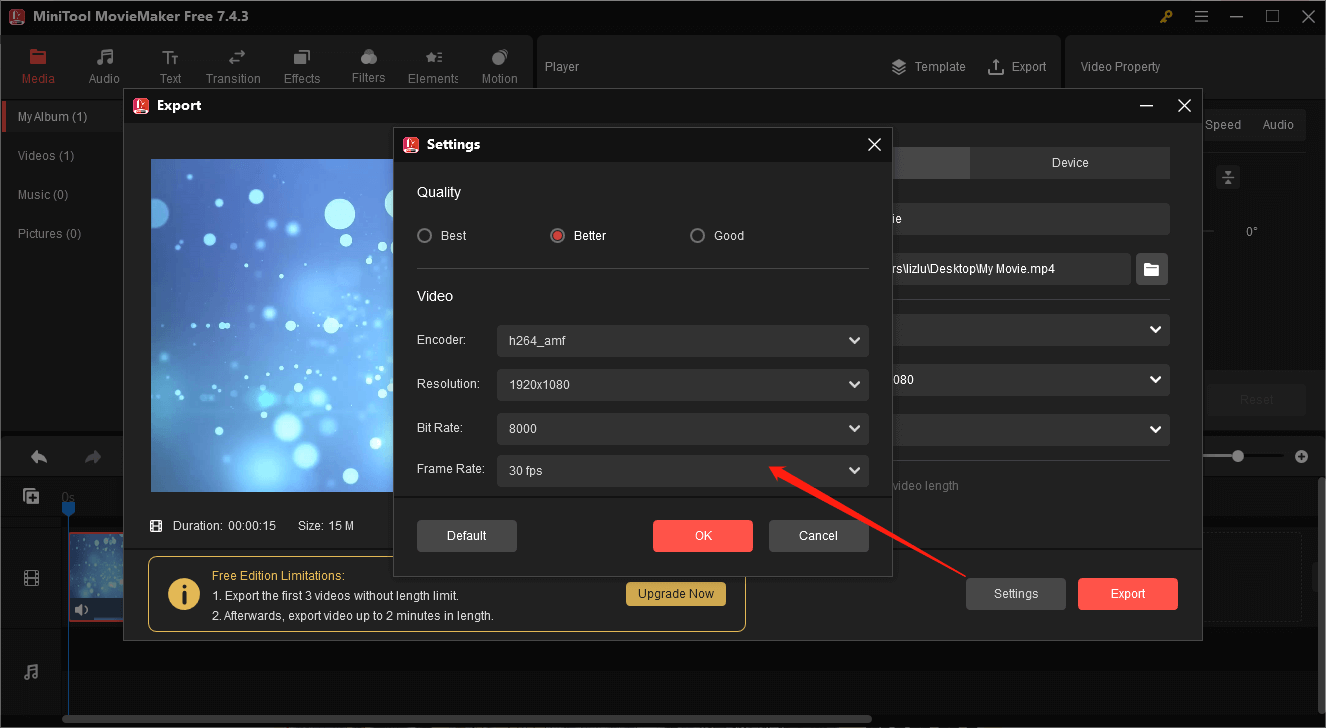1326x728 pixels.
Task: Open the Media tab icon
Action: [38, 57]
